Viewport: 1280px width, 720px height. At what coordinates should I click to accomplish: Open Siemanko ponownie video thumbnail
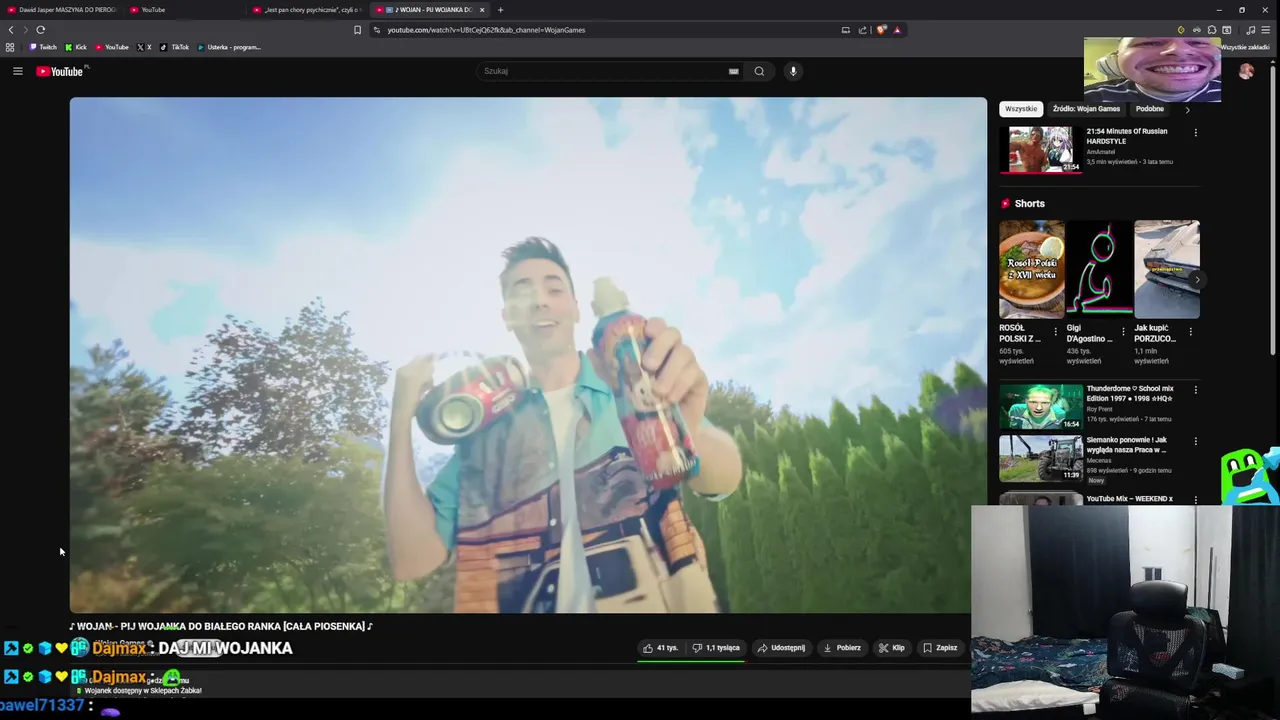click(1041, 458)
